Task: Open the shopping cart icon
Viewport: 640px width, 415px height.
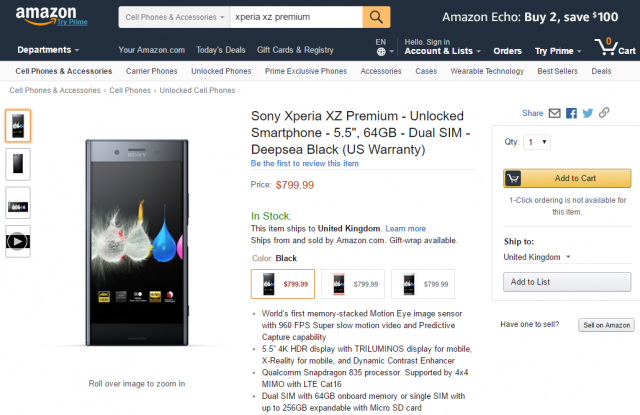Action: click(615, 47)
